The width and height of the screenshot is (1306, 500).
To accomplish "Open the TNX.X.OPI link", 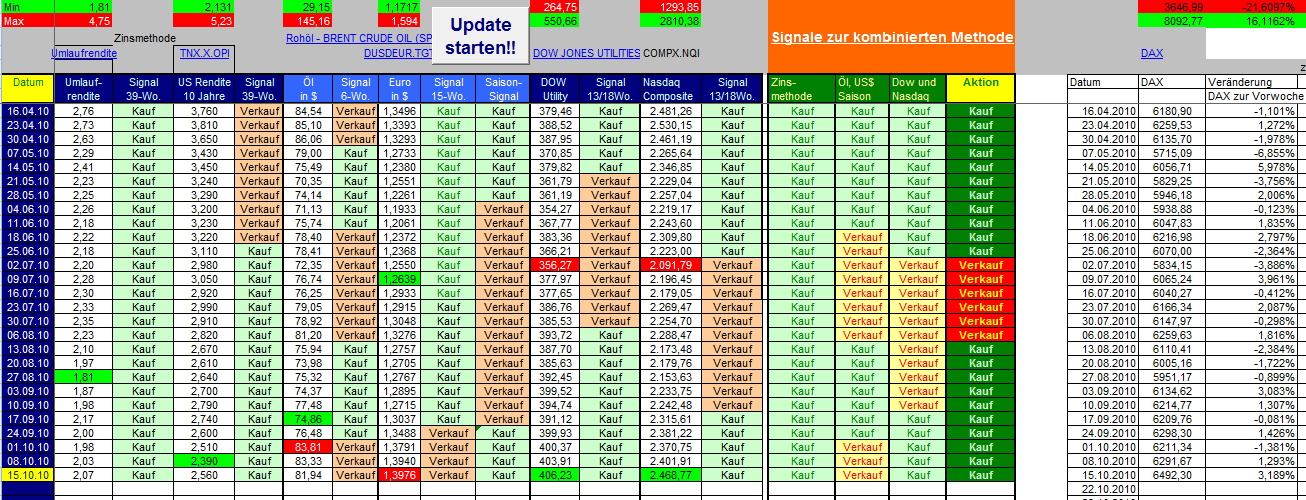I will (205, 53).
